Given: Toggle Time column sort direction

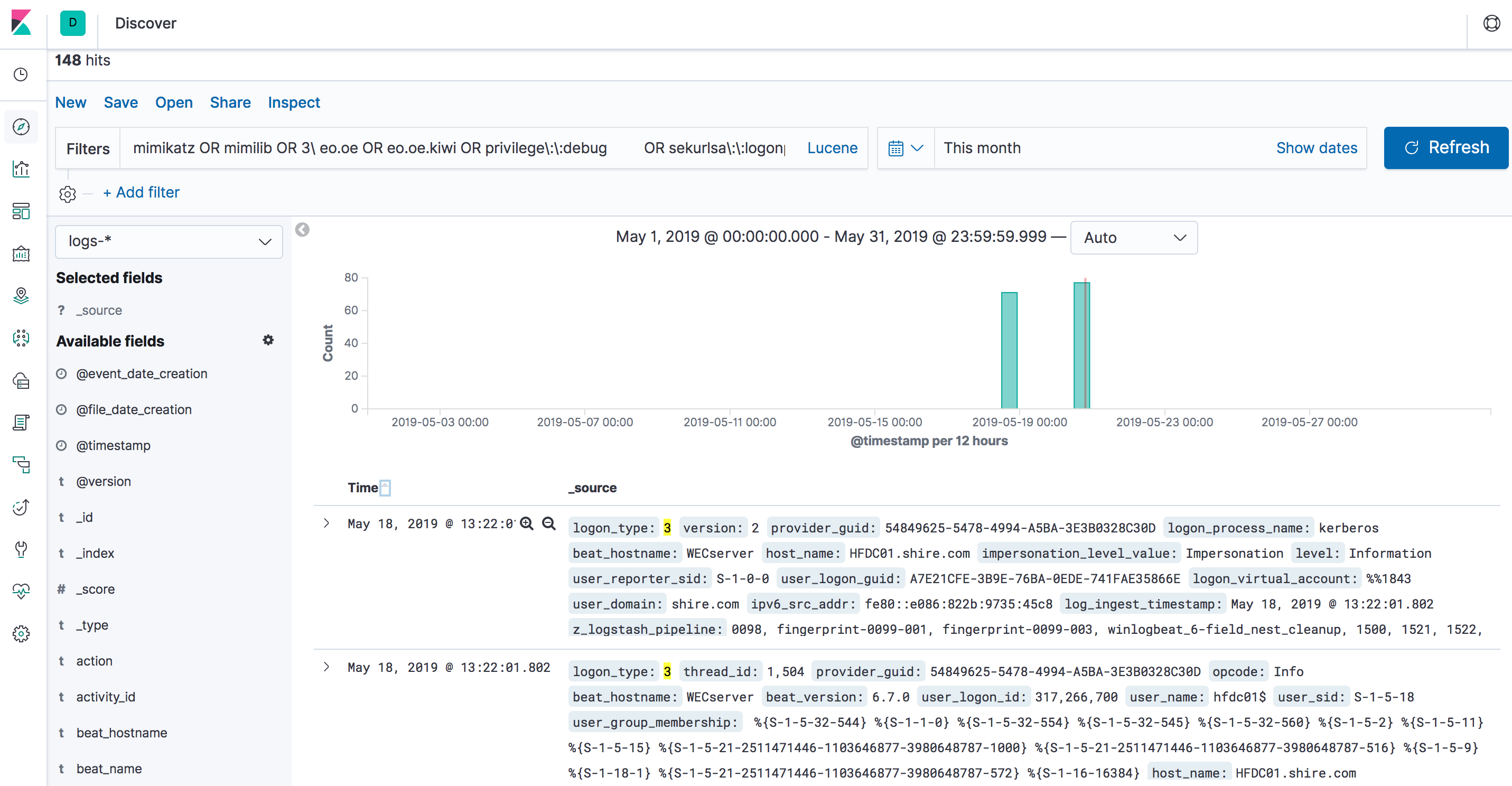Looking at the screenshot, I should [385, 486].
